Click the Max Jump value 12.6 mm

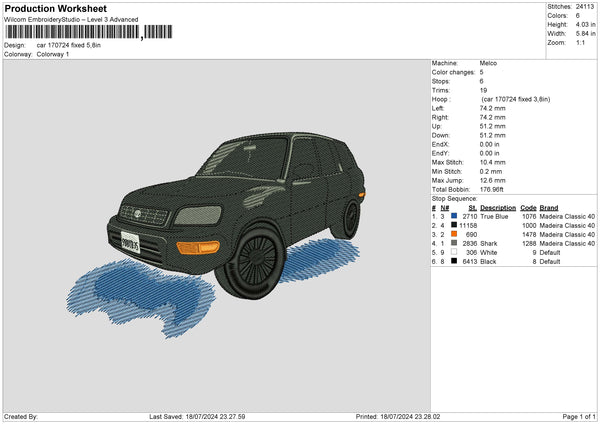click(492, 180)
